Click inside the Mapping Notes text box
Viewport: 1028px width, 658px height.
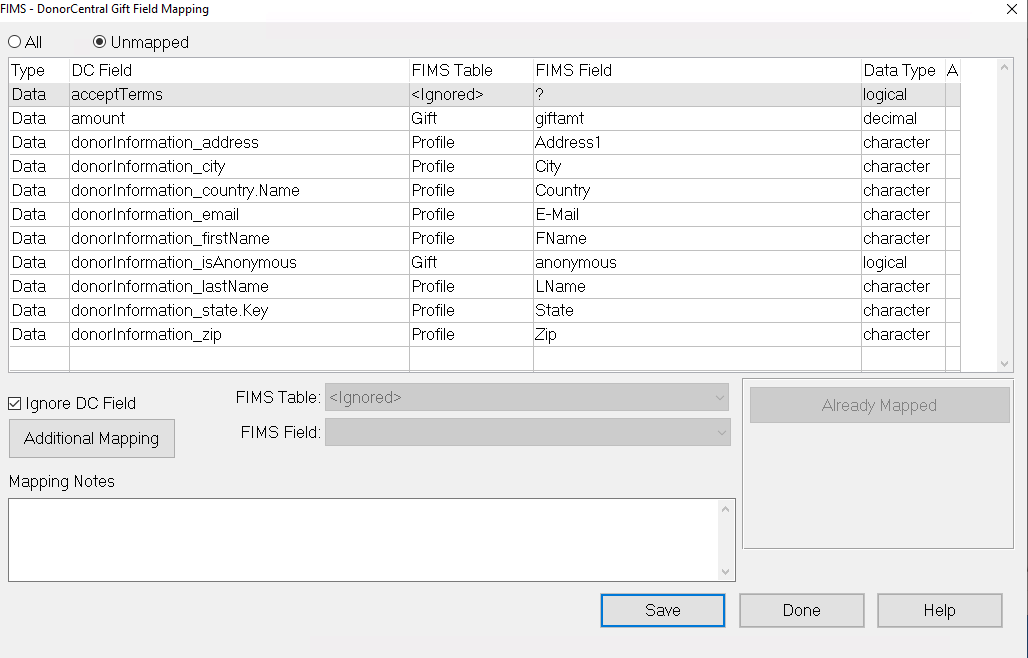click(364, 540)
